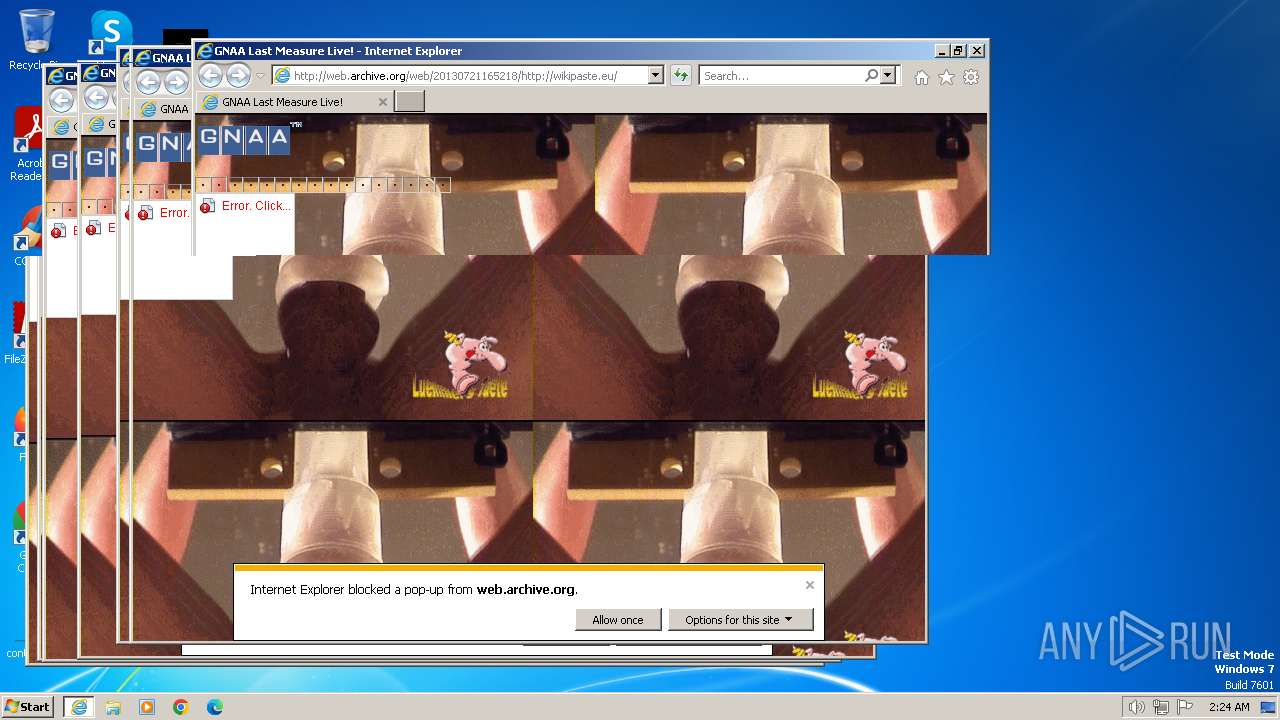Screen dimensions: 1280x720
Task: Click Error link in second IE window
Action: pos(174,213)
